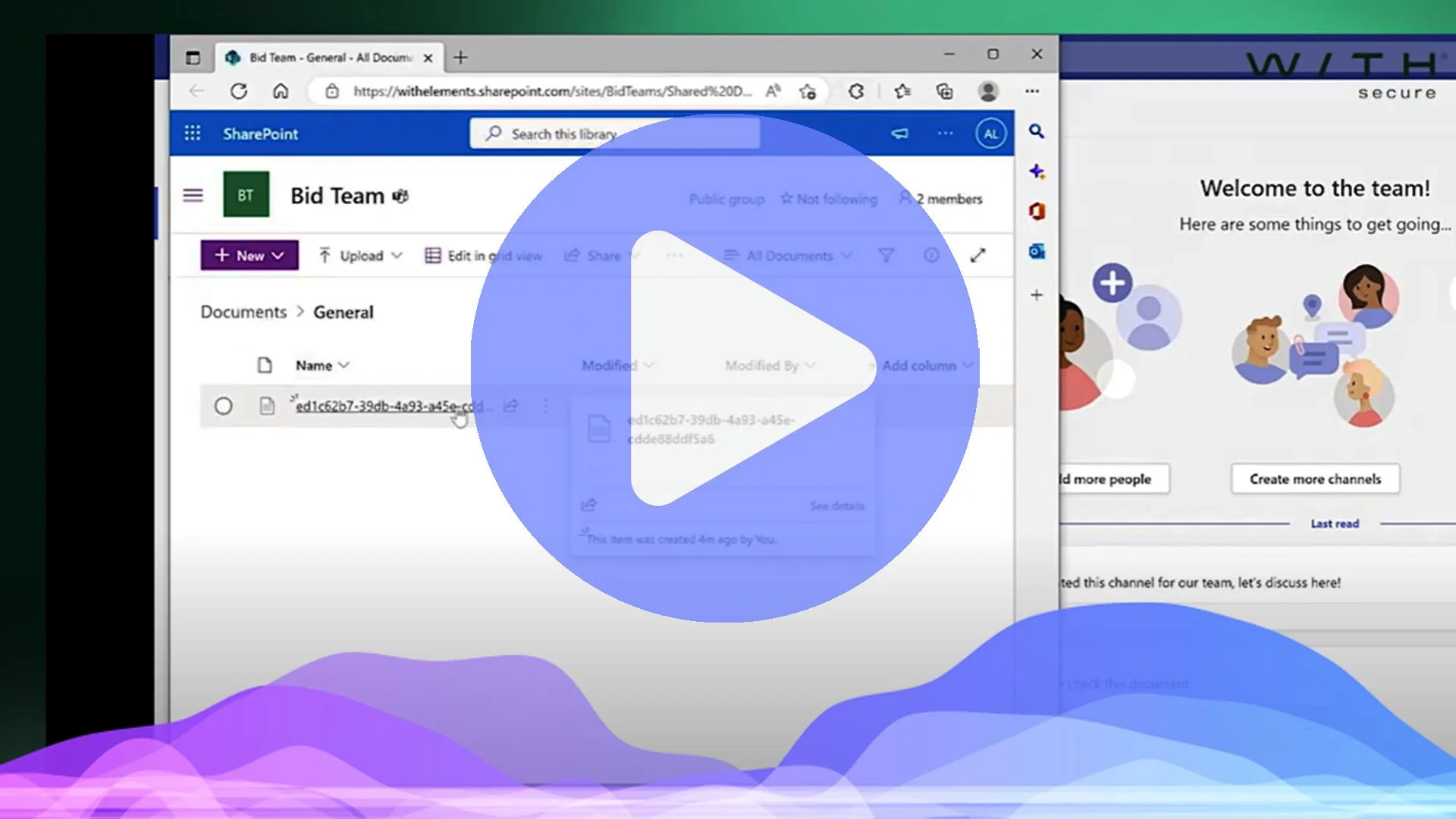
Task: Expand the Upload dropdown
Action: tap(360, 256)
